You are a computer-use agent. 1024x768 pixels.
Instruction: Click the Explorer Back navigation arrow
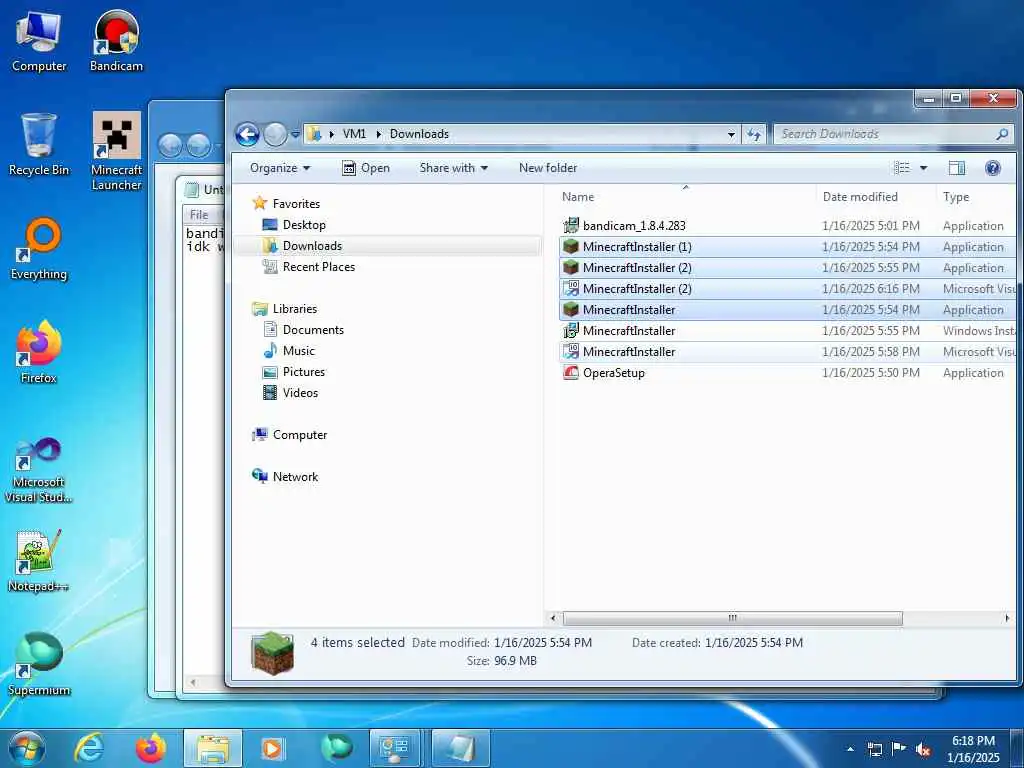tap(248, 135)
